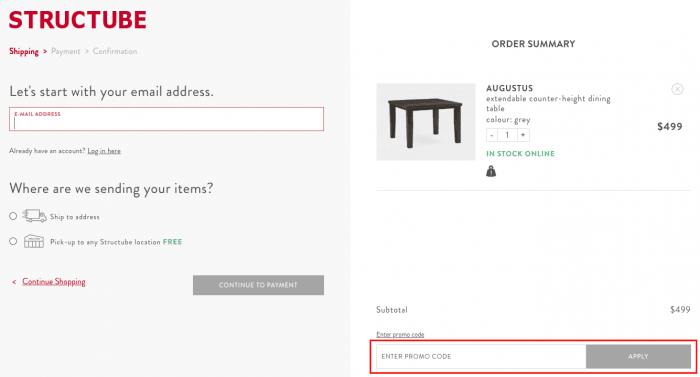700x377 pixels.
Task: Click the STRUCTUBE logo
Action: pyautogui.click(x=78, y=20)
